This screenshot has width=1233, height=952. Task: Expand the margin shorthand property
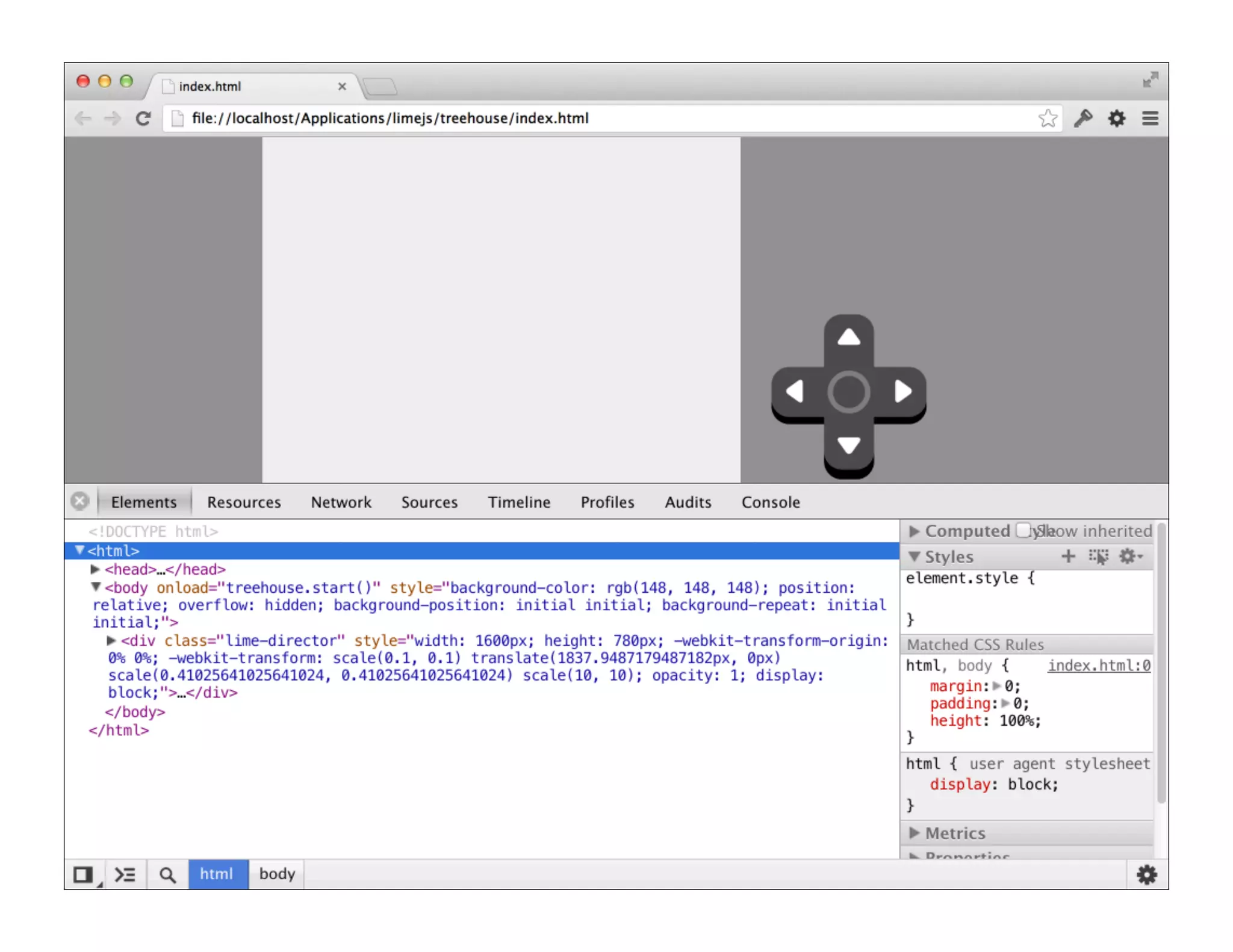[997, 686]
